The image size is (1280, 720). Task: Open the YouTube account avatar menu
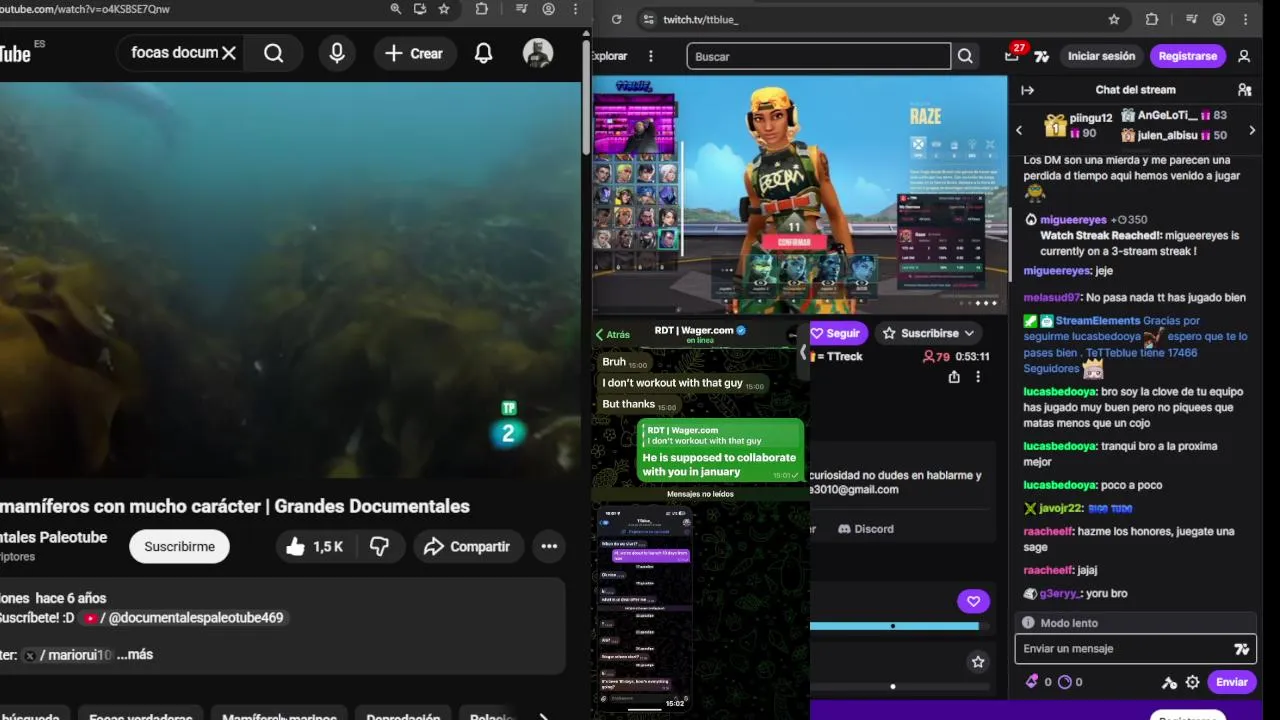point(538,53)
